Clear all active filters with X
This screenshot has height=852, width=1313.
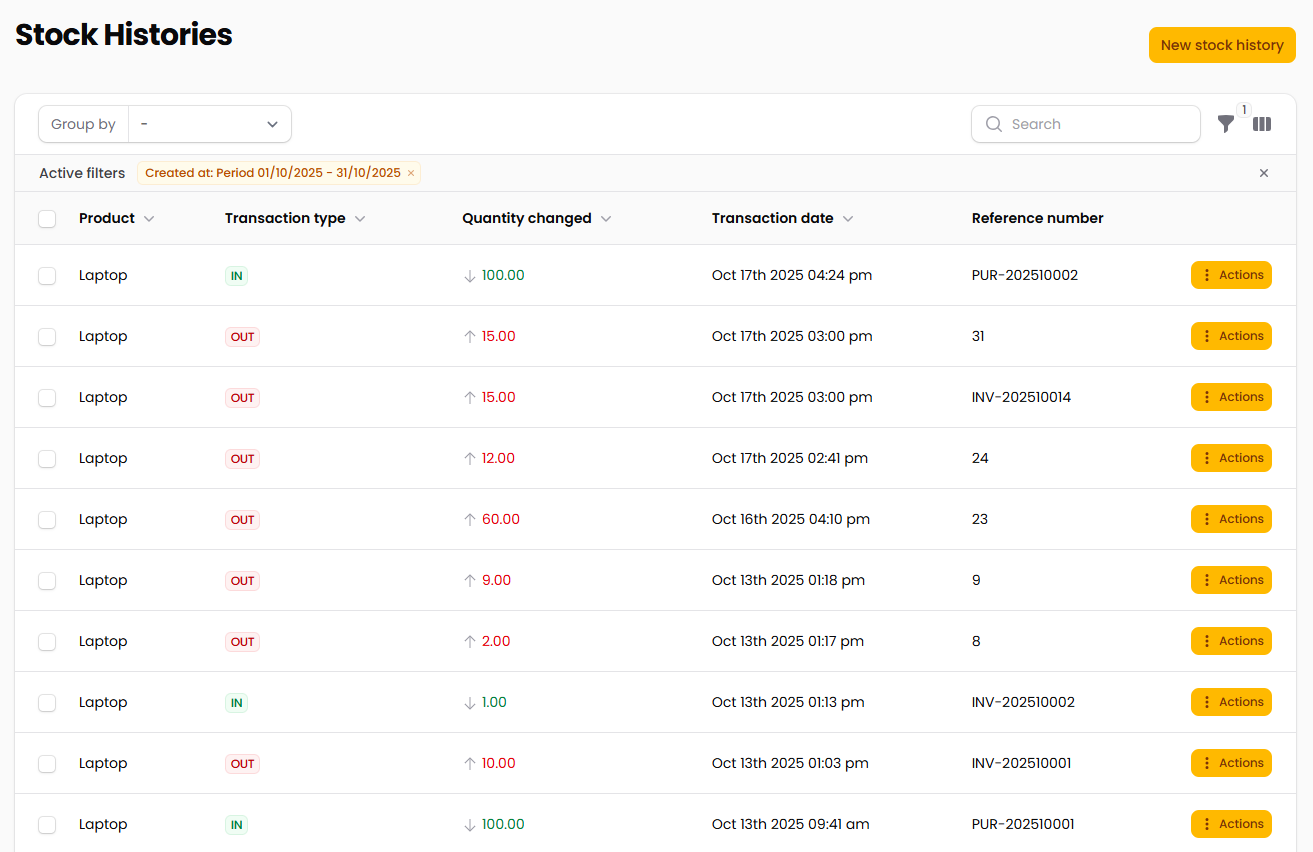pyautogui.click(x=1264, y=173)
